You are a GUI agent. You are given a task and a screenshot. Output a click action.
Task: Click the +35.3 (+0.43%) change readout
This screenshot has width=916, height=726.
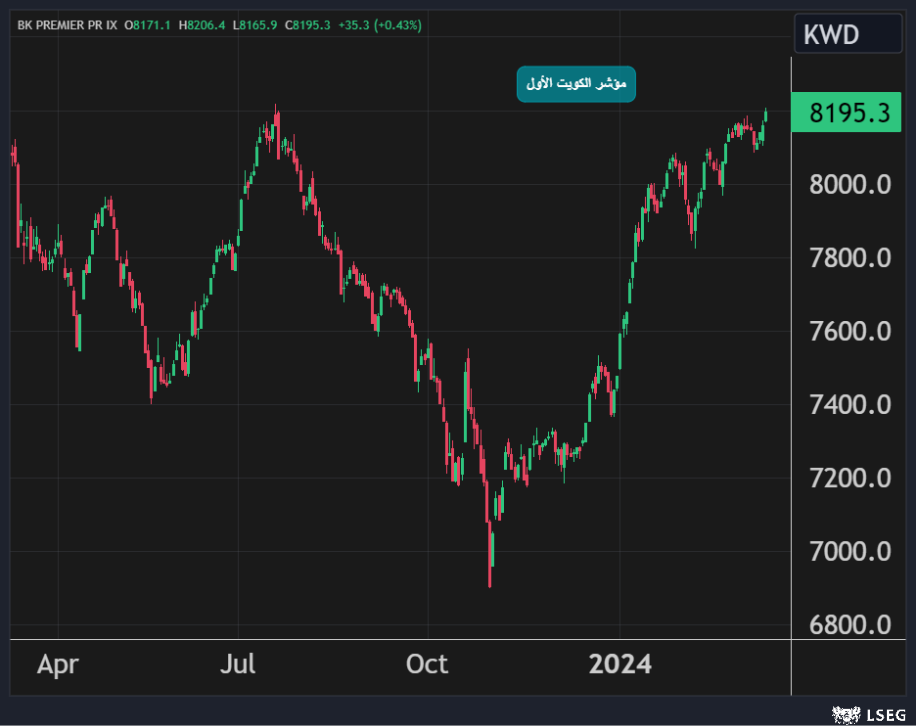pos(381,25)
